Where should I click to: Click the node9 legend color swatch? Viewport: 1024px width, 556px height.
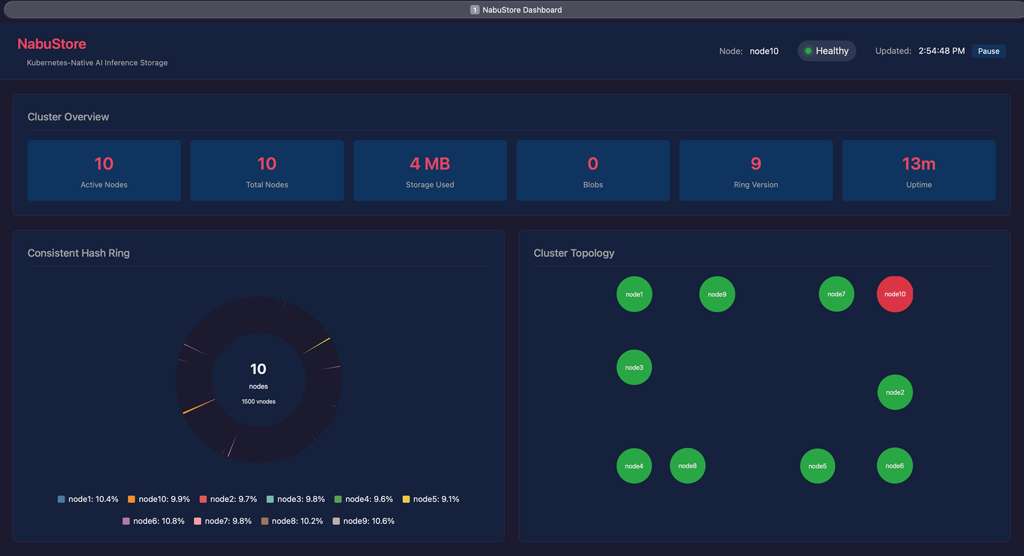coord(336,521)
